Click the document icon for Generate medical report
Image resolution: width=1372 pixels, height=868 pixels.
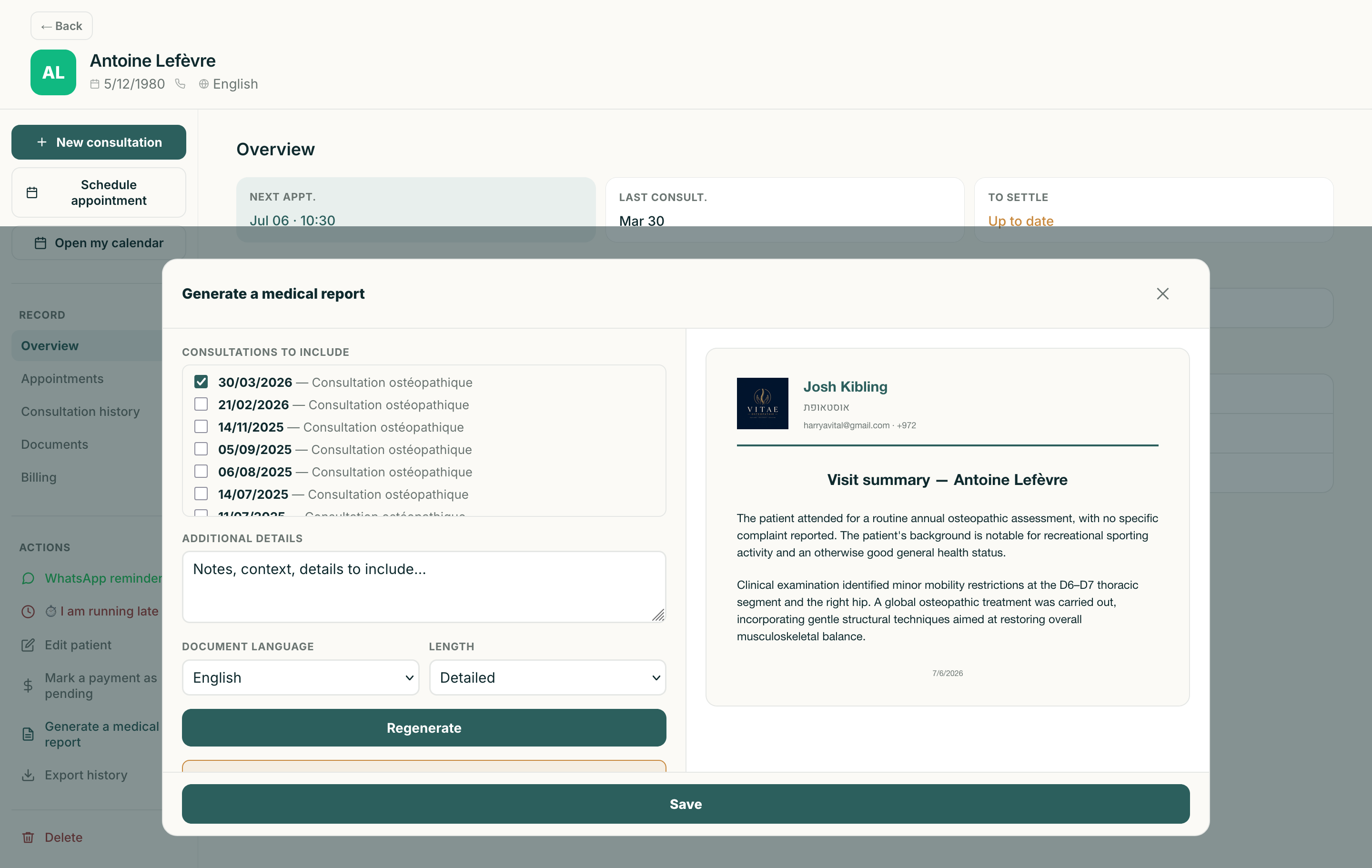pyautogui.click(x=28, y=734)
